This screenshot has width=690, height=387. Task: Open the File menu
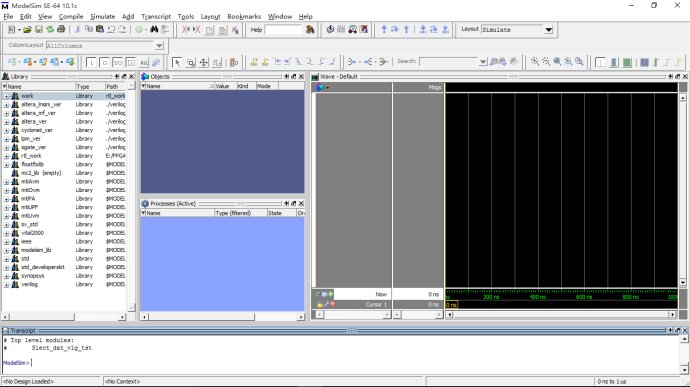[x=8, y=16]
